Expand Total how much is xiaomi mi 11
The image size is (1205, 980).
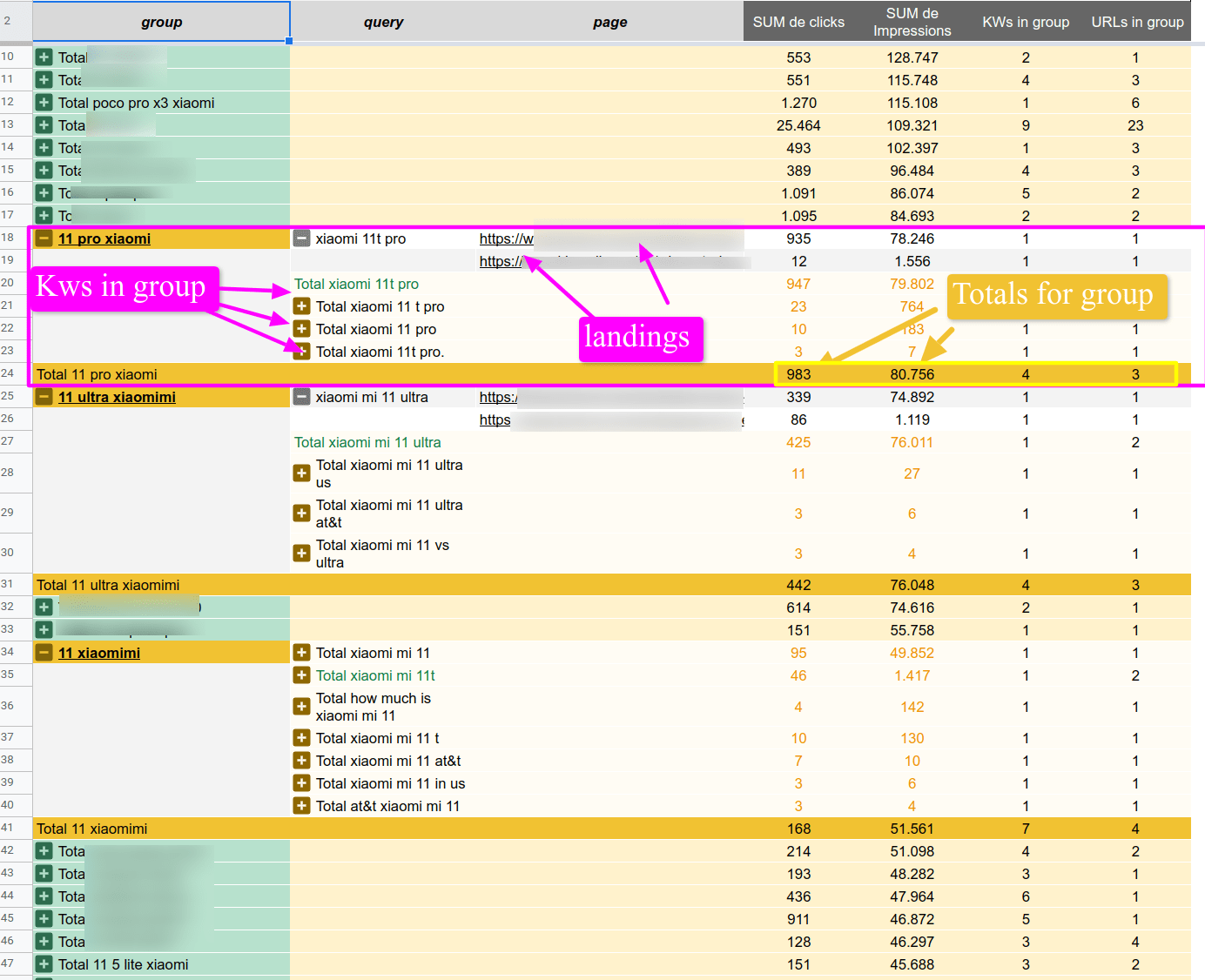[302, 707]
